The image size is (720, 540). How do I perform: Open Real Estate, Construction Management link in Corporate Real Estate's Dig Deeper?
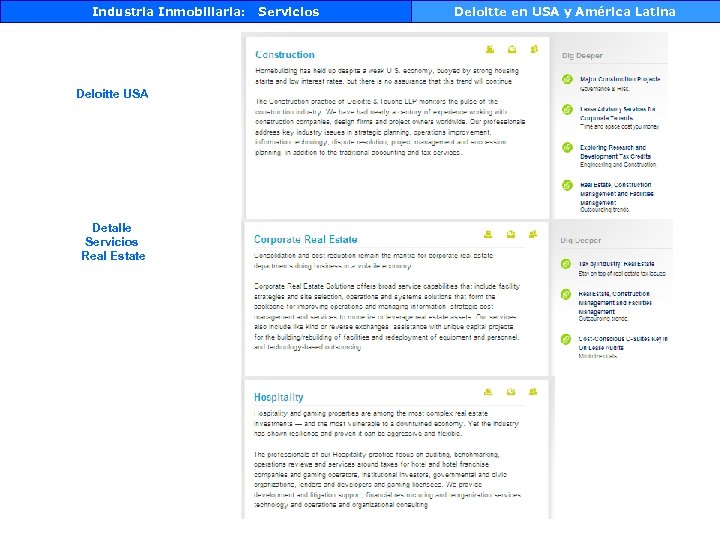point(615,302)
